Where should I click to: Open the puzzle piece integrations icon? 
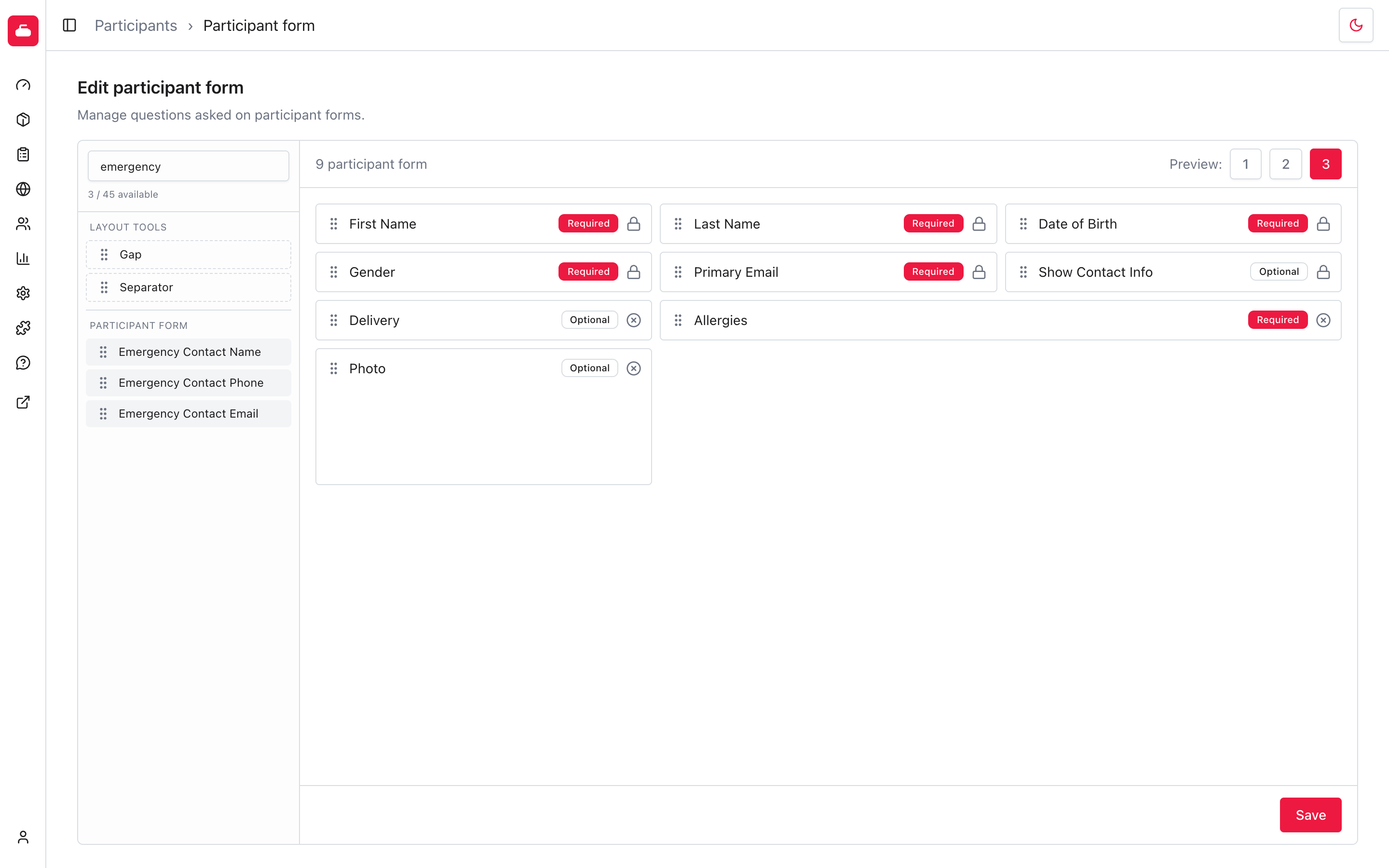pyautogui.click(x=23, y=328)
